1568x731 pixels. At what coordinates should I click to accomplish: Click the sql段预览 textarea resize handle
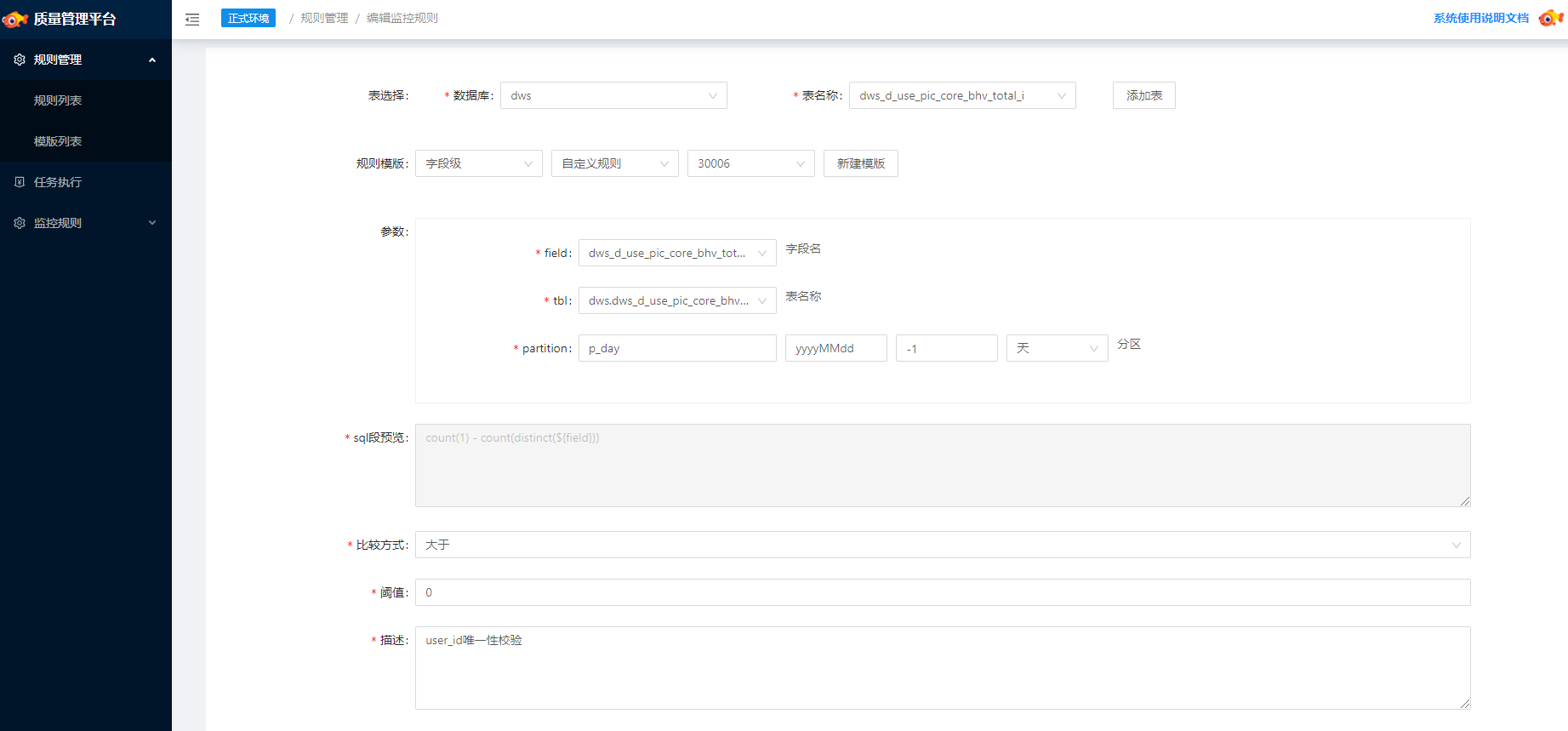tap(1465, 501)
